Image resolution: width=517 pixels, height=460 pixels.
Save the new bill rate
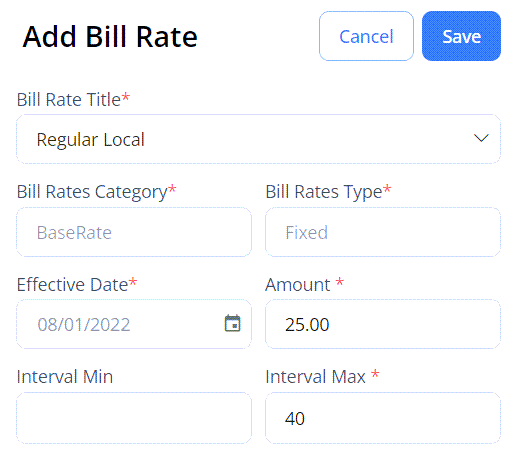pos(461,36)
